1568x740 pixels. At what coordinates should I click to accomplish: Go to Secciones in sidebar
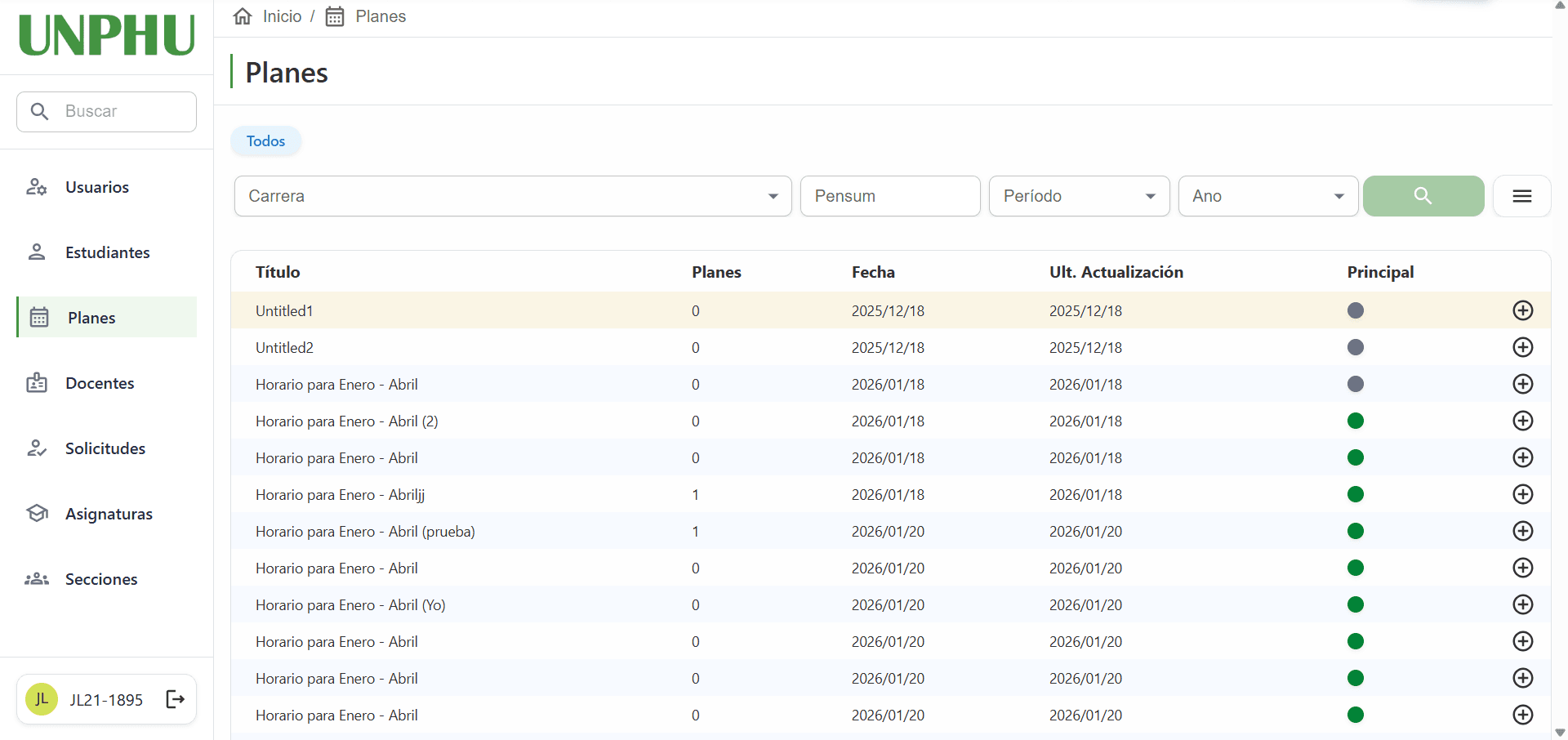coord(106,579)
